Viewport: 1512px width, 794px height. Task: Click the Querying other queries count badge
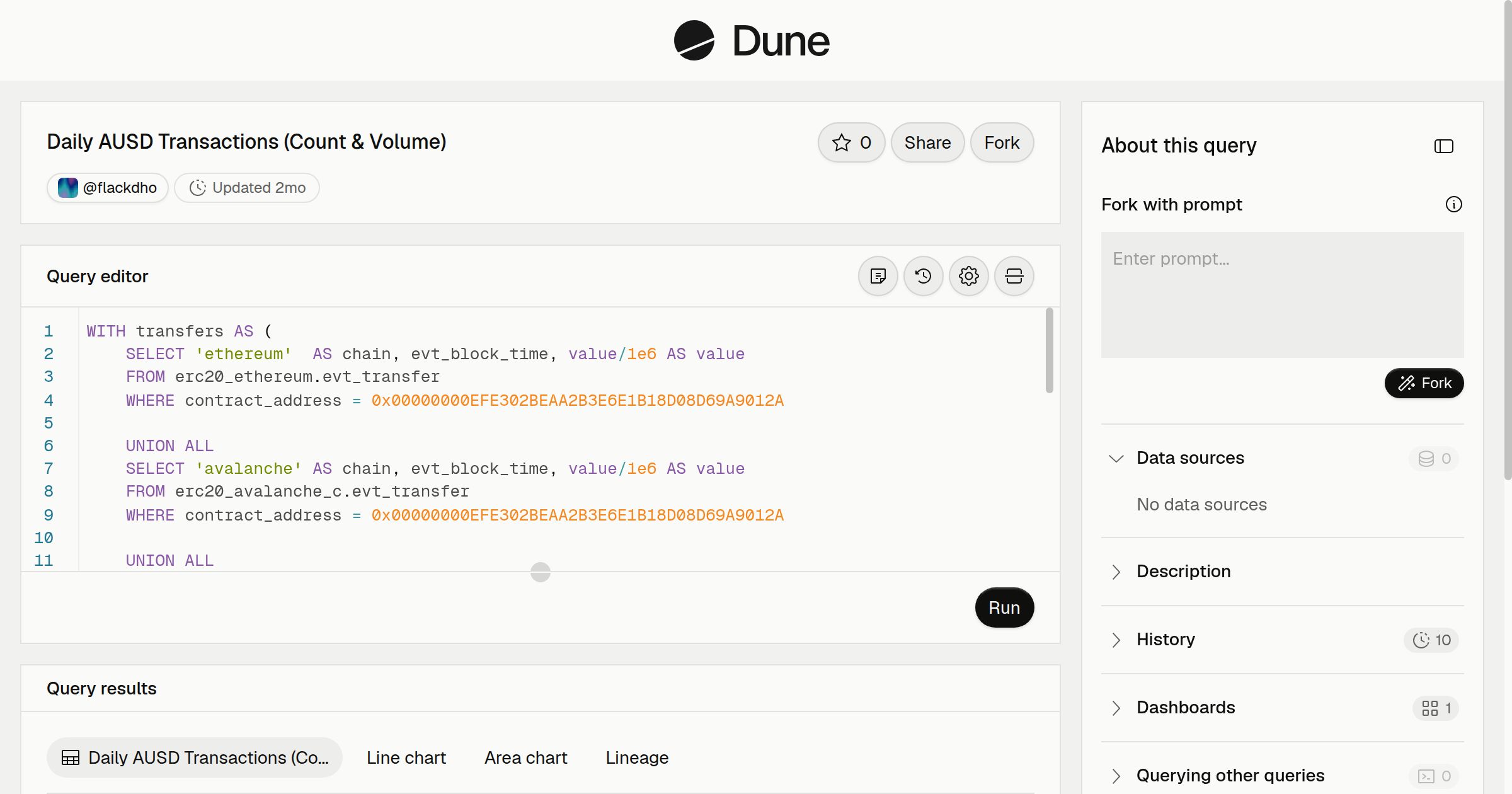(1434, 776)
